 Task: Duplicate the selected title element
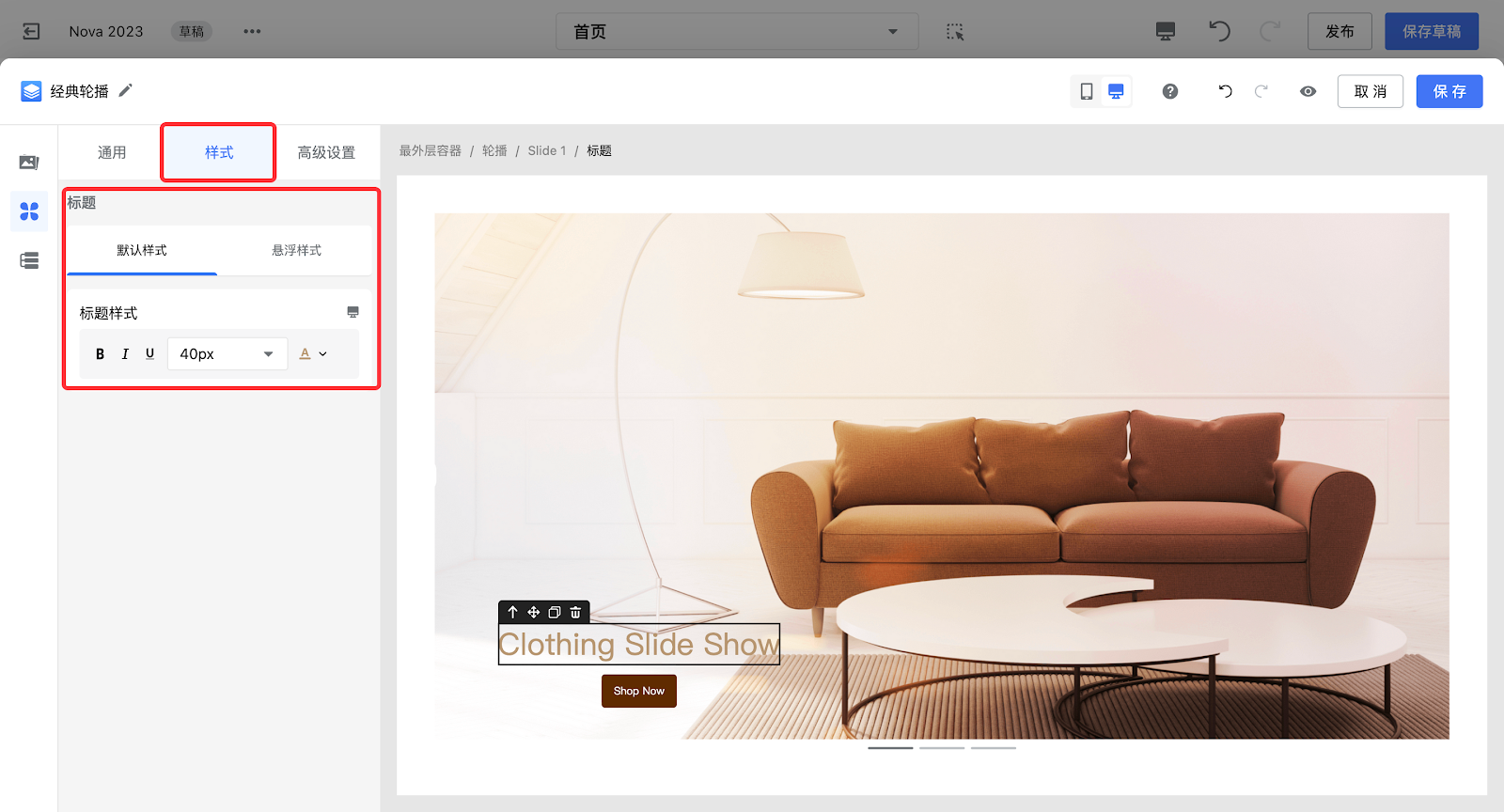[555, 612]
